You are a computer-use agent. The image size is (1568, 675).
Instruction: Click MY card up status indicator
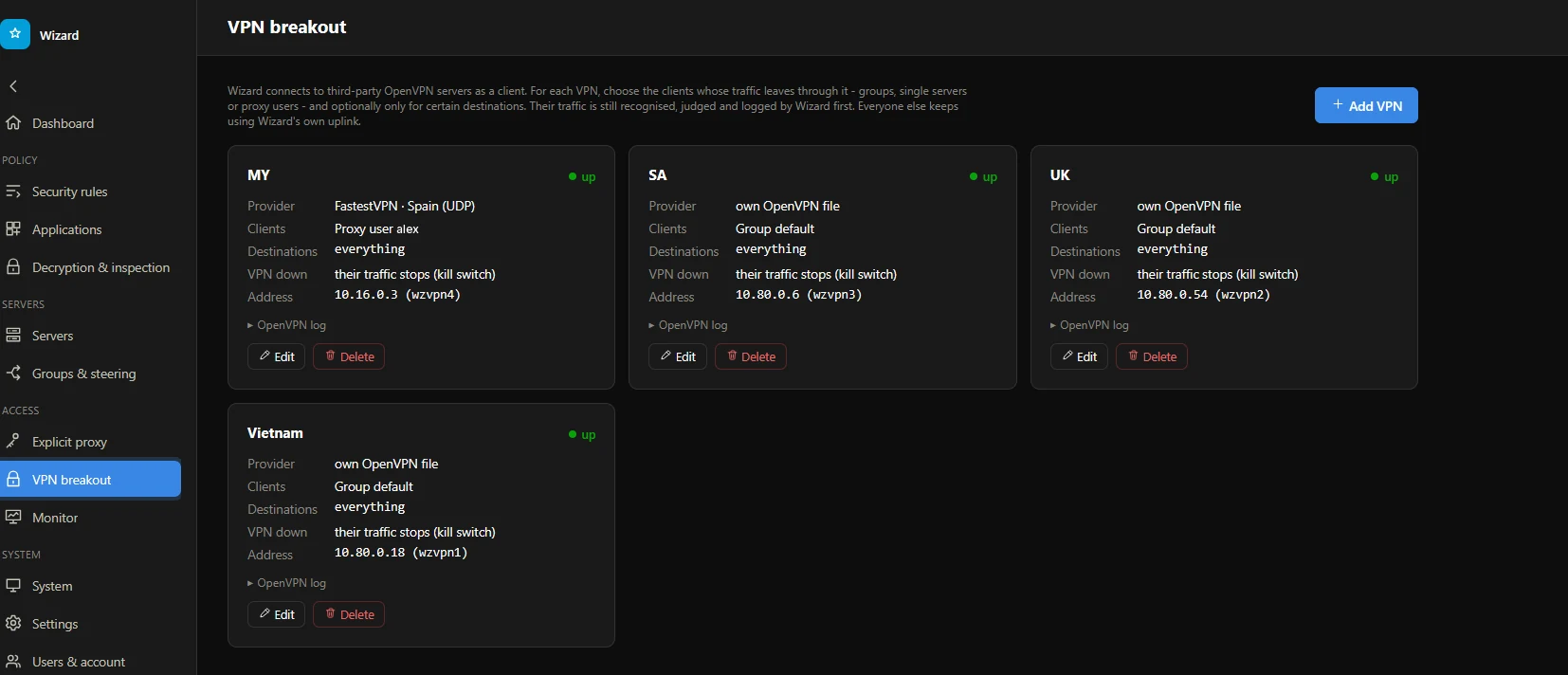click(x=582, y=176)
